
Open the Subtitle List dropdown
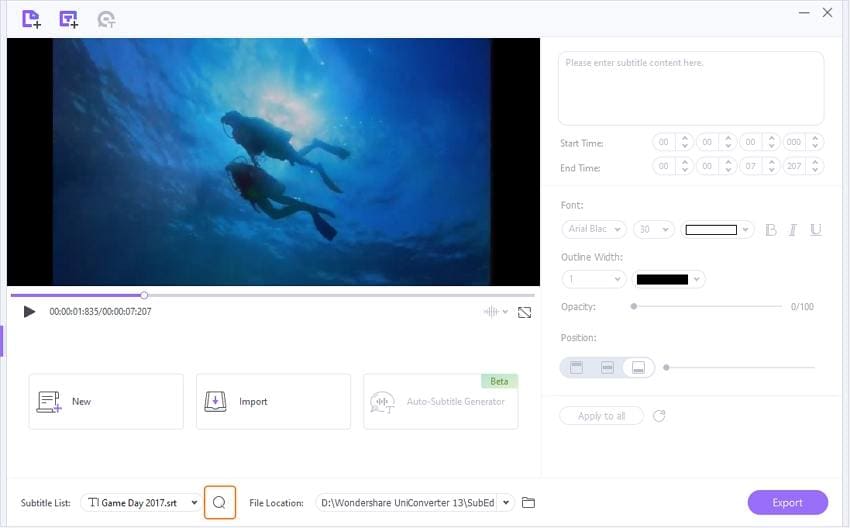click(x=140, y=503)
